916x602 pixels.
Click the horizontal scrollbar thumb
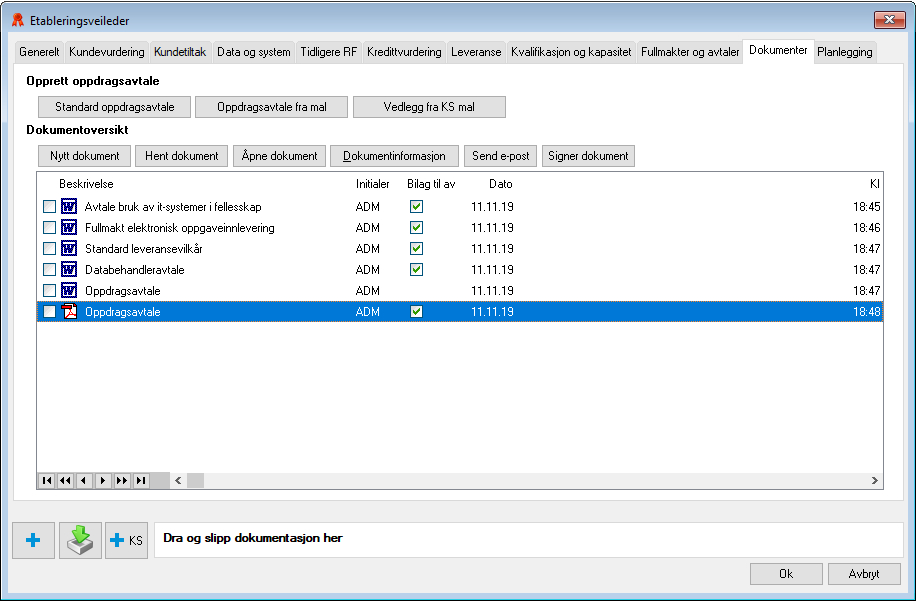click(x=195, y=480)
